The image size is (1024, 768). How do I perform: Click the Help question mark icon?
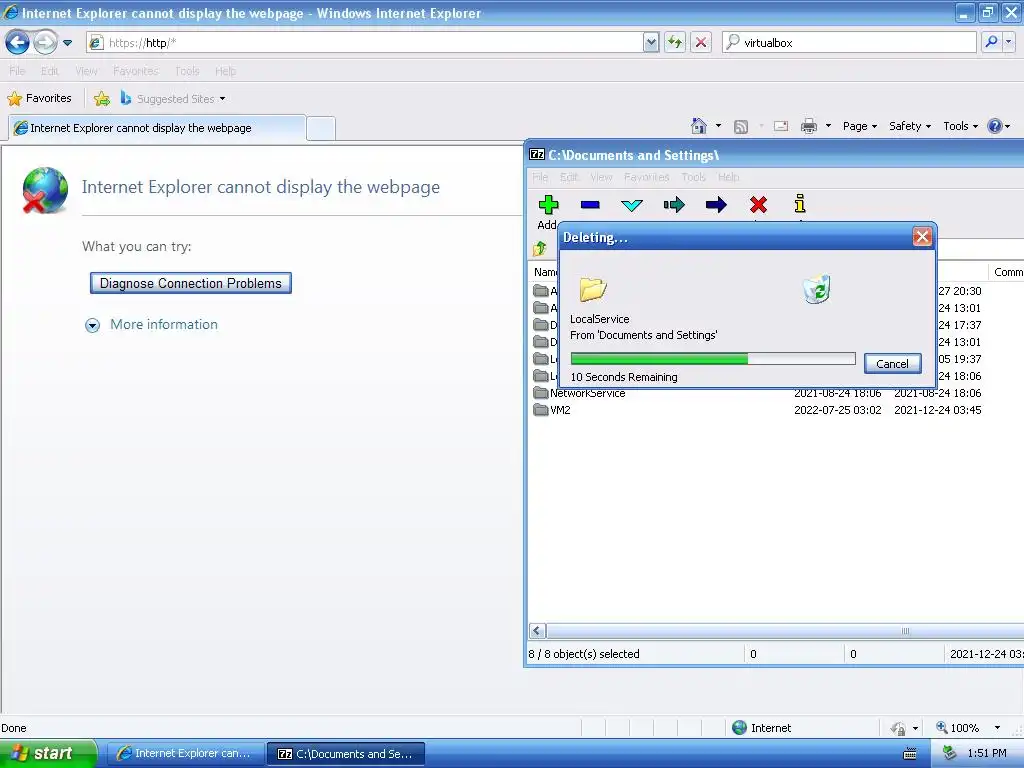click(994, 126)
